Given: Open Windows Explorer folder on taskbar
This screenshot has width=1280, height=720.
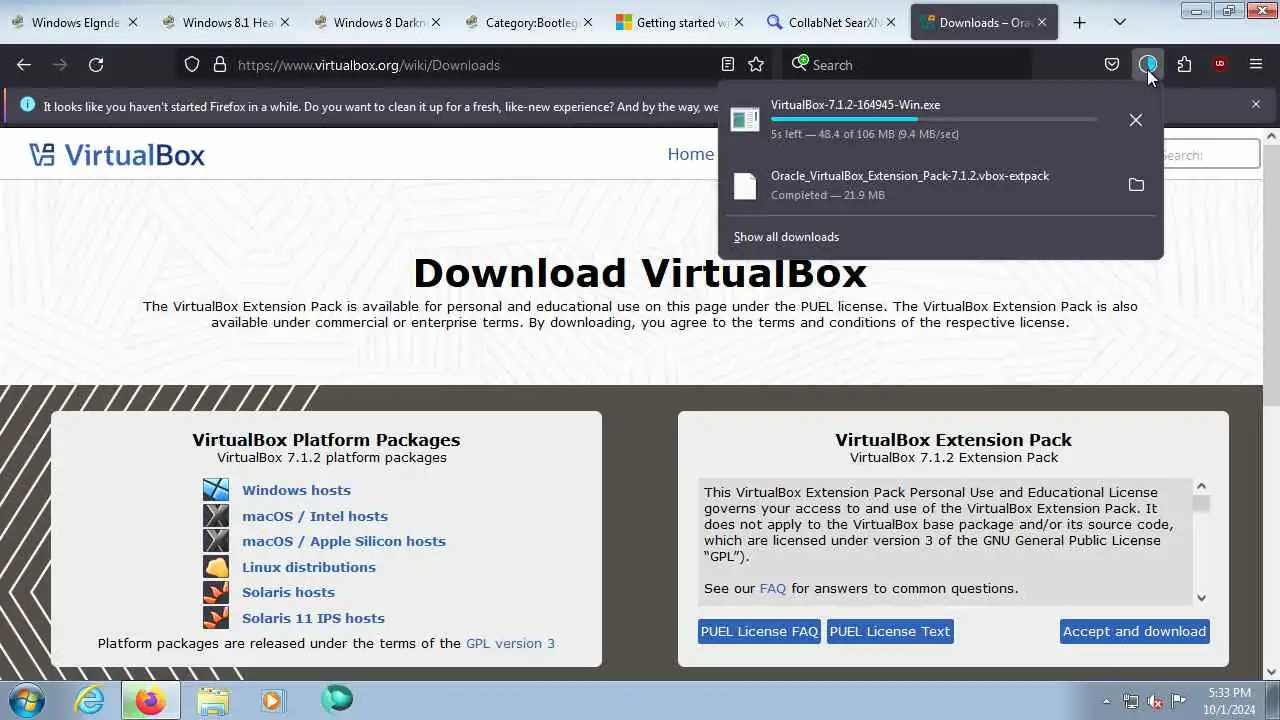Looking at the screenshot, I should 212,700.
